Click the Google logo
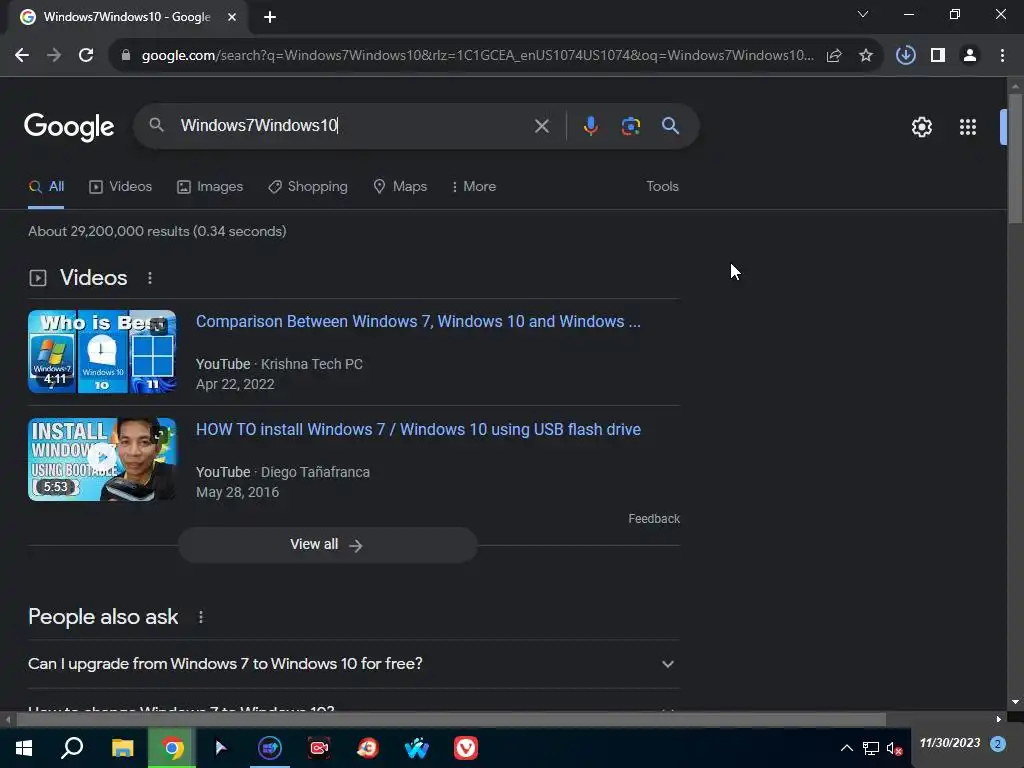1024x768 pixels. coord(69,126)
